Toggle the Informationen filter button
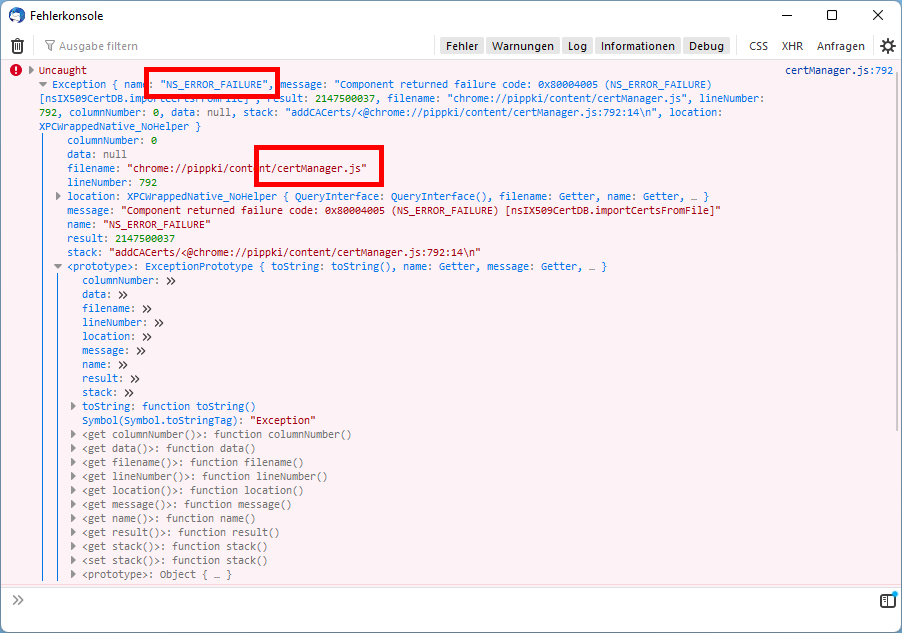Image resolution: width=902 pixels, height=633 pixels. 637,46
